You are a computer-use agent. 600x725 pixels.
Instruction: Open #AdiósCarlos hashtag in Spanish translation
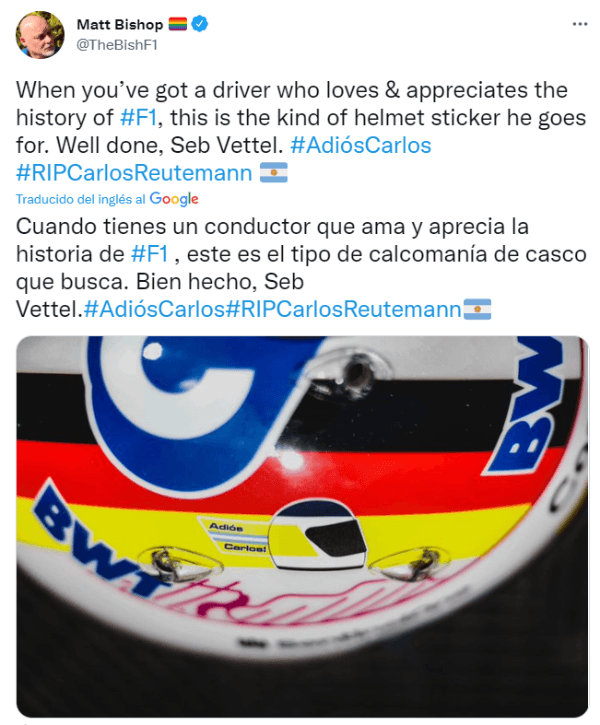[x=154, y=309]
